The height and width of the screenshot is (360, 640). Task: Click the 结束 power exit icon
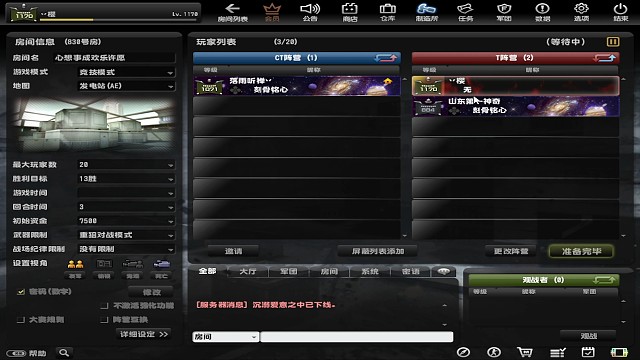click(620, 12)
